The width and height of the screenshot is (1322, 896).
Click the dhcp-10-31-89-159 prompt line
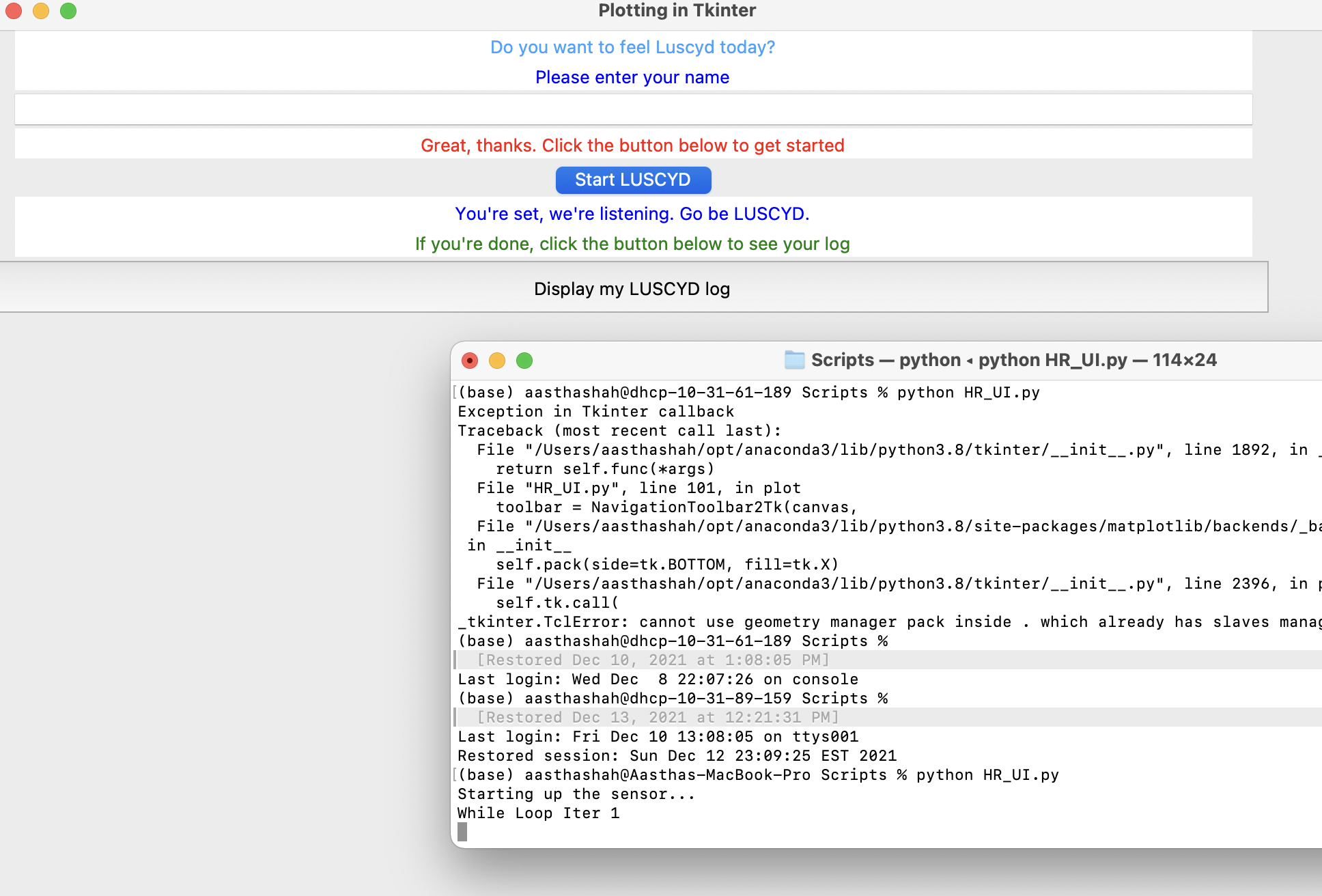673,698
